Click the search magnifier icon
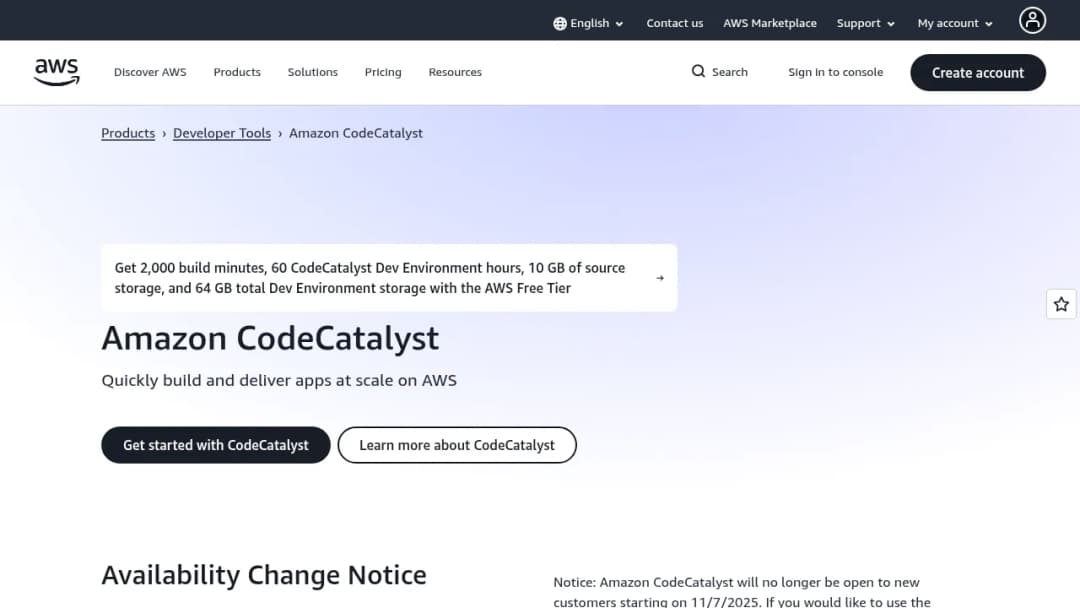The height and width of the screenshot is (608, 1080). tap(698, 72)
